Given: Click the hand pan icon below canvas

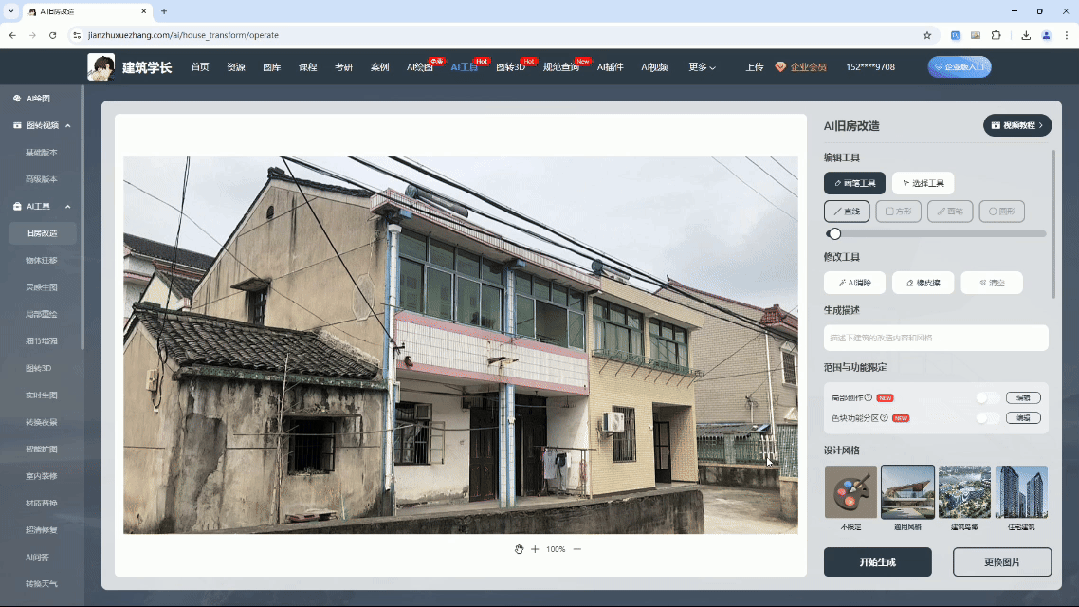Looking at the screenshot, I should point(519,549).
